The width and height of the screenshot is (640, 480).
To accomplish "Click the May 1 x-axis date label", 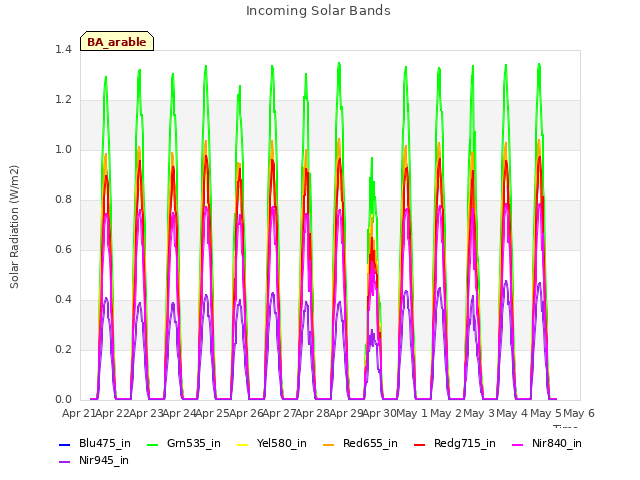I will click(412, 413).
